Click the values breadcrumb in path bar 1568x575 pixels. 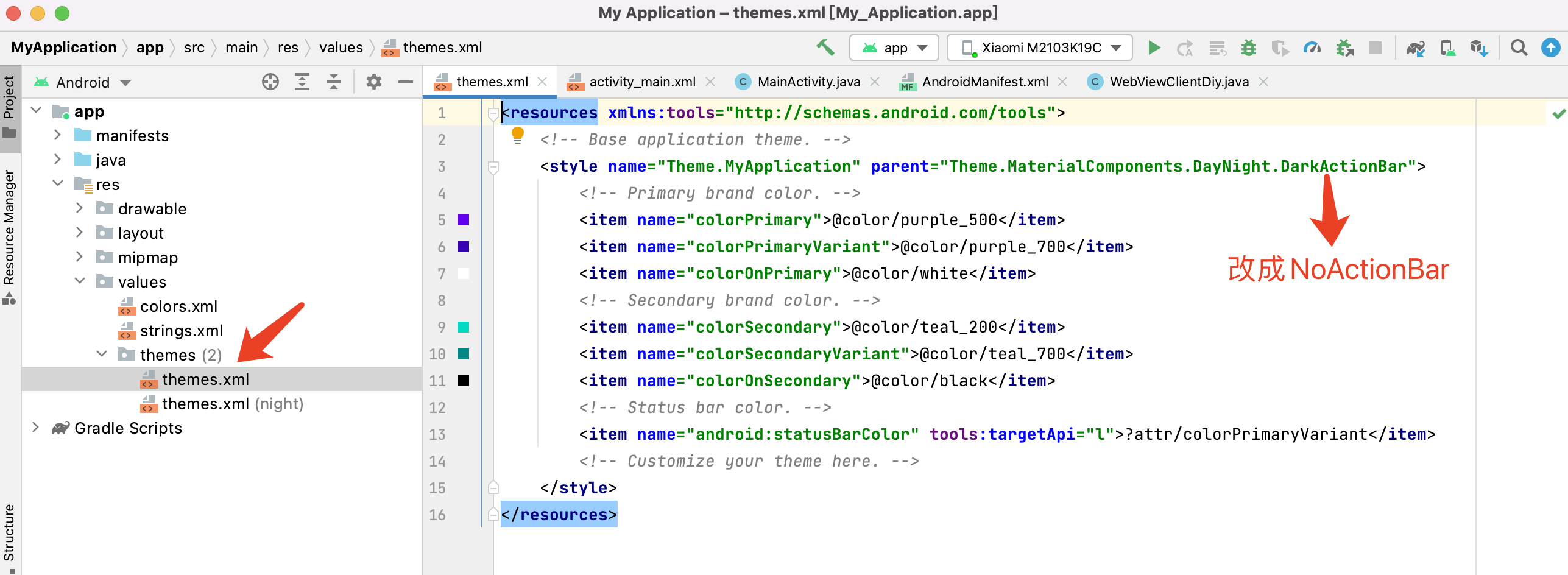(x=341, y=48)
